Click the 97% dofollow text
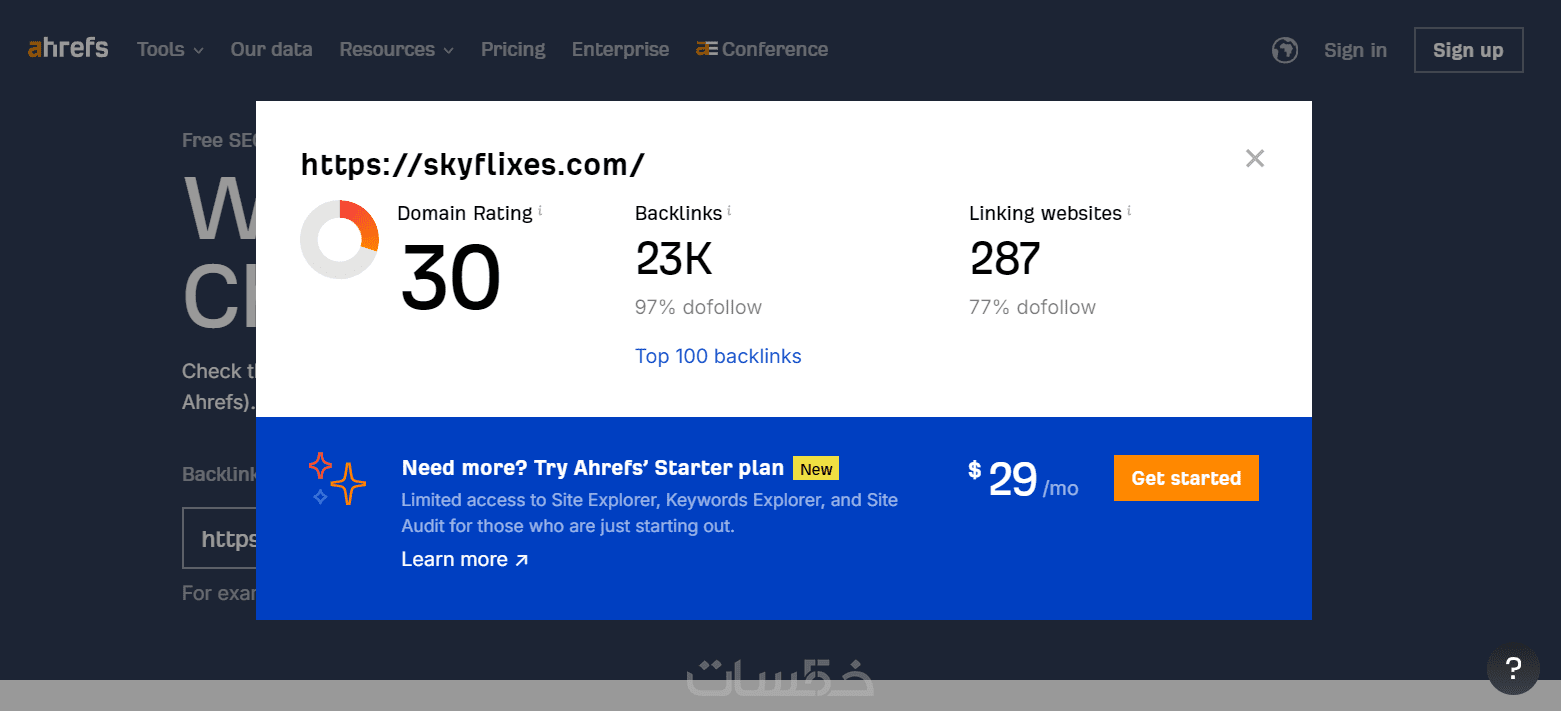Screen dimensions: 1561x711 click(x=698, y=307)
